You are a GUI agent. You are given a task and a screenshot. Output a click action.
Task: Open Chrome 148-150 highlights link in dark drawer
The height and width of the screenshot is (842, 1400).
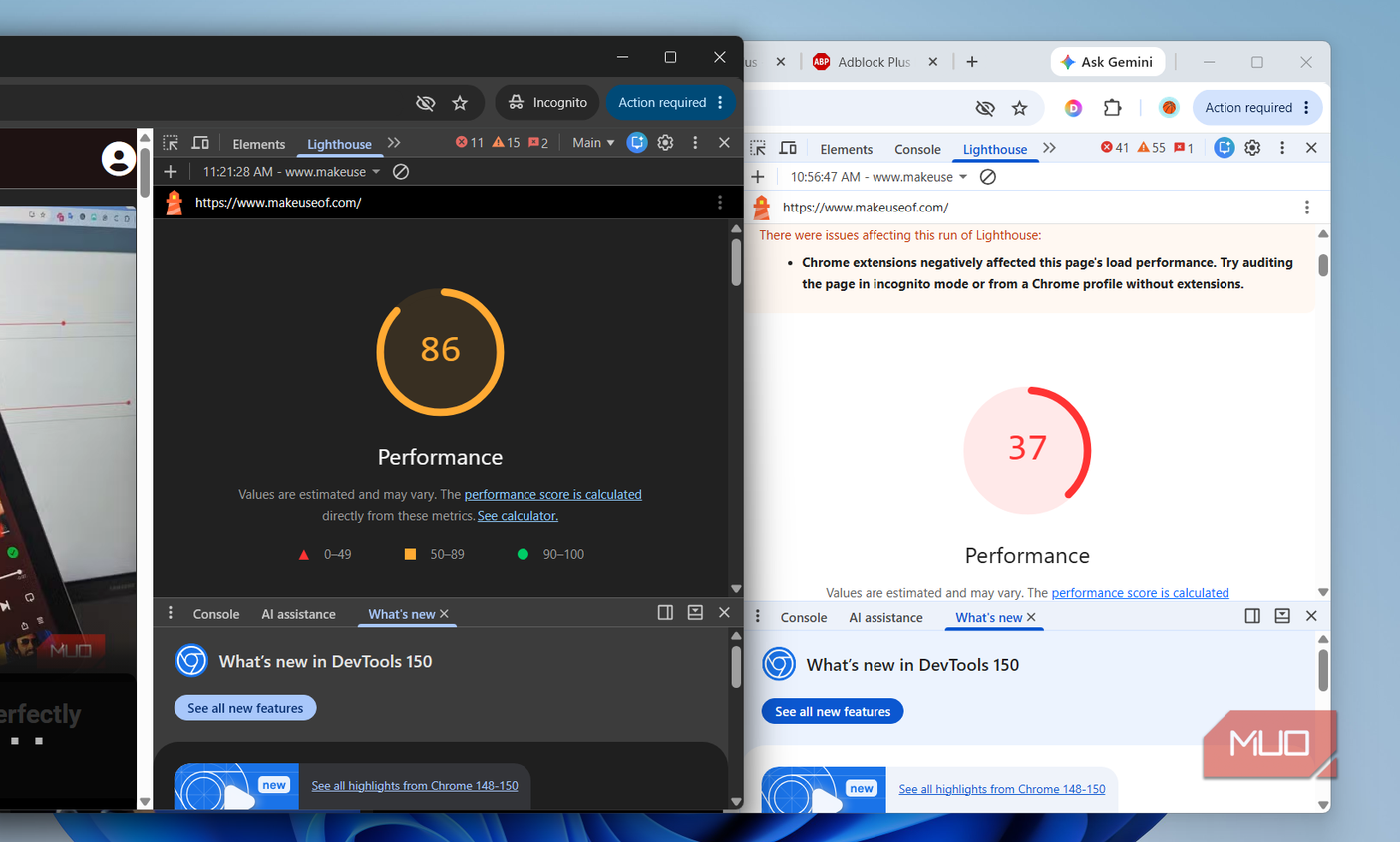point(415,786)
